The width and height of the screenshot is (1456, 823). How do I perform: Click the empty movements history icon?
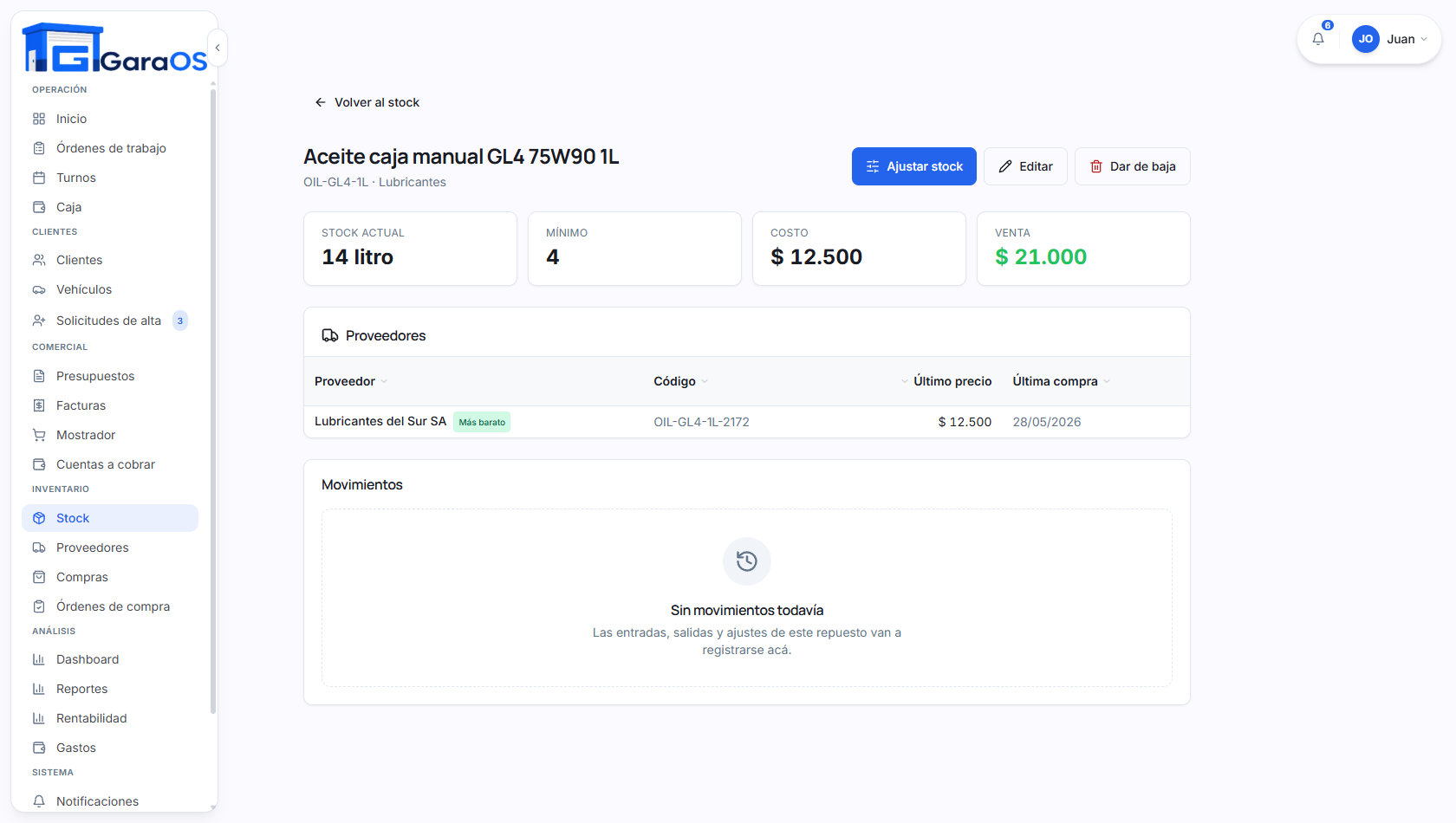747,561
